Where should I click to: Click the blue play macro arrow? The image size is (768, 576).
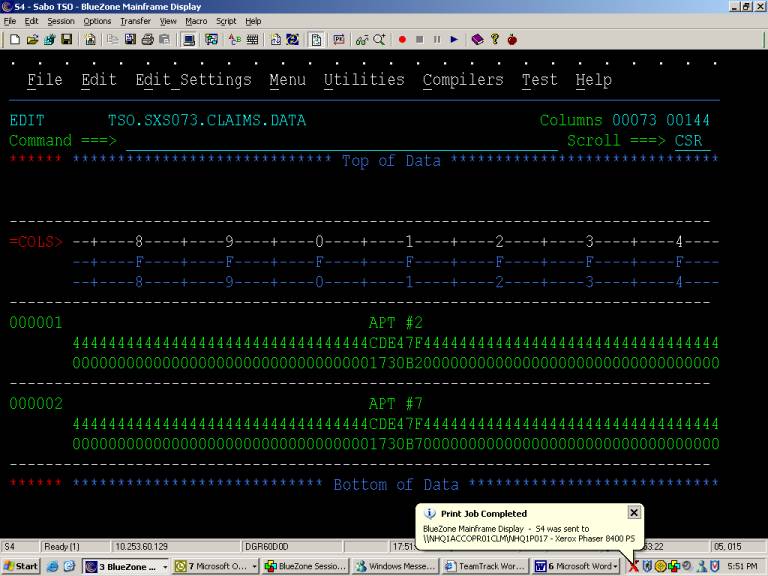tap(454, 40)
